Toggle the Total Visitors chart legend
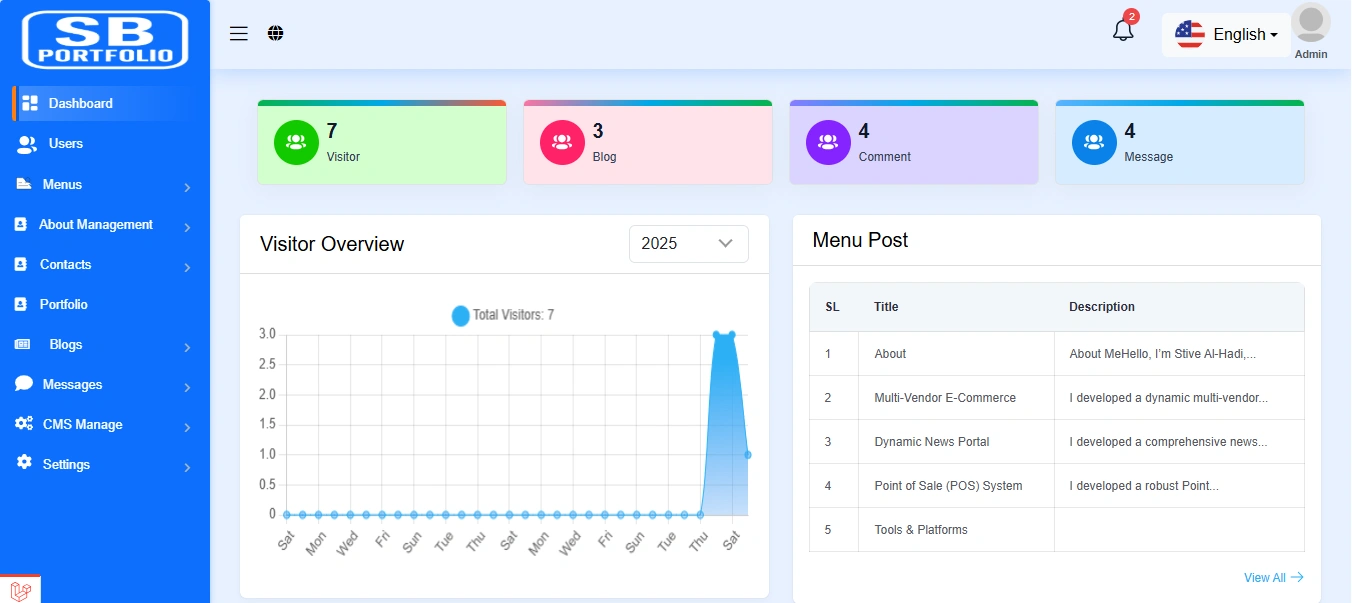1352x603 pixels. (x=502, y=315)
